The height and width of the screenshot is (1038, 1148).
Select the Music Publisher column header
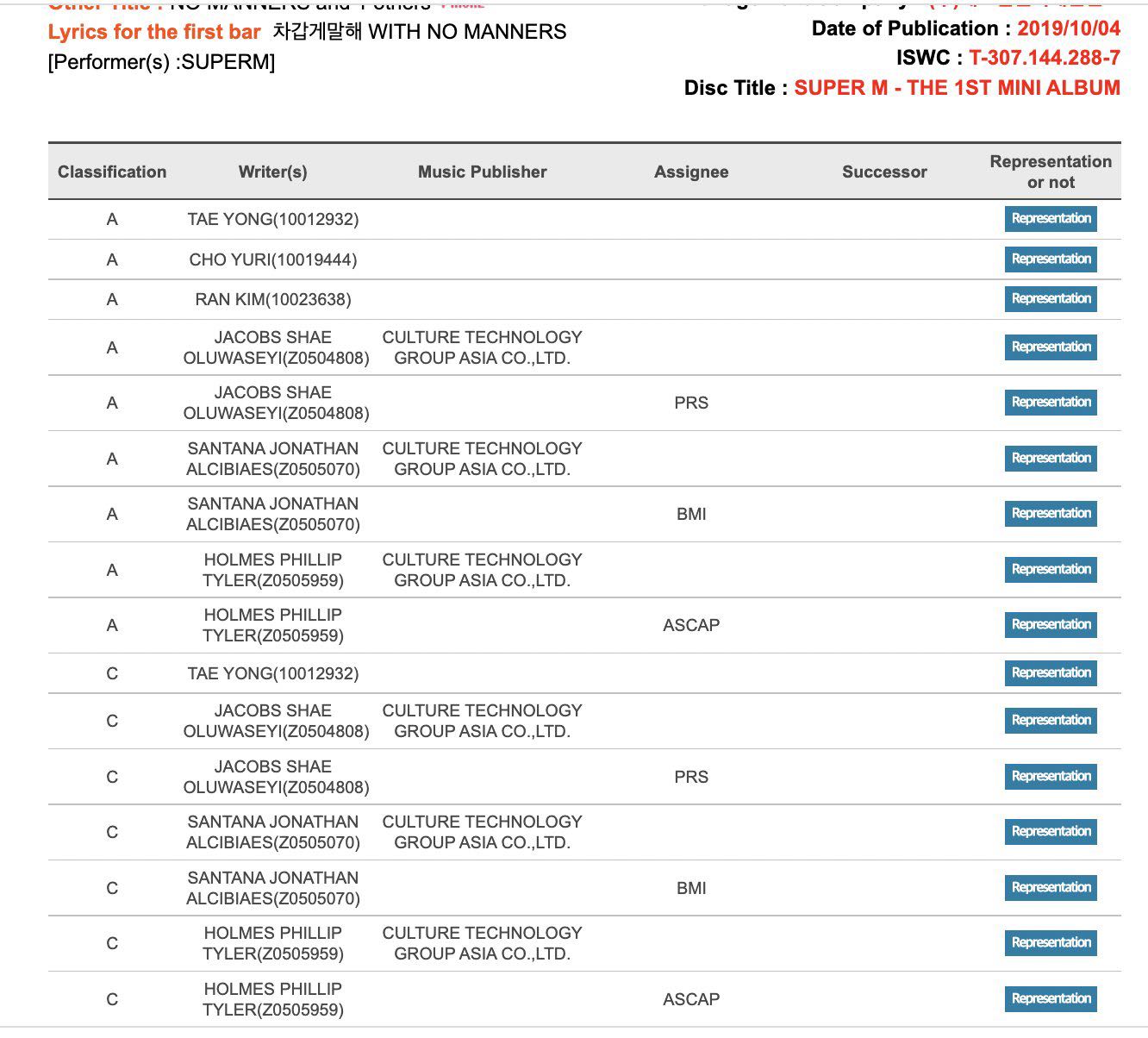tap(482, 172)
